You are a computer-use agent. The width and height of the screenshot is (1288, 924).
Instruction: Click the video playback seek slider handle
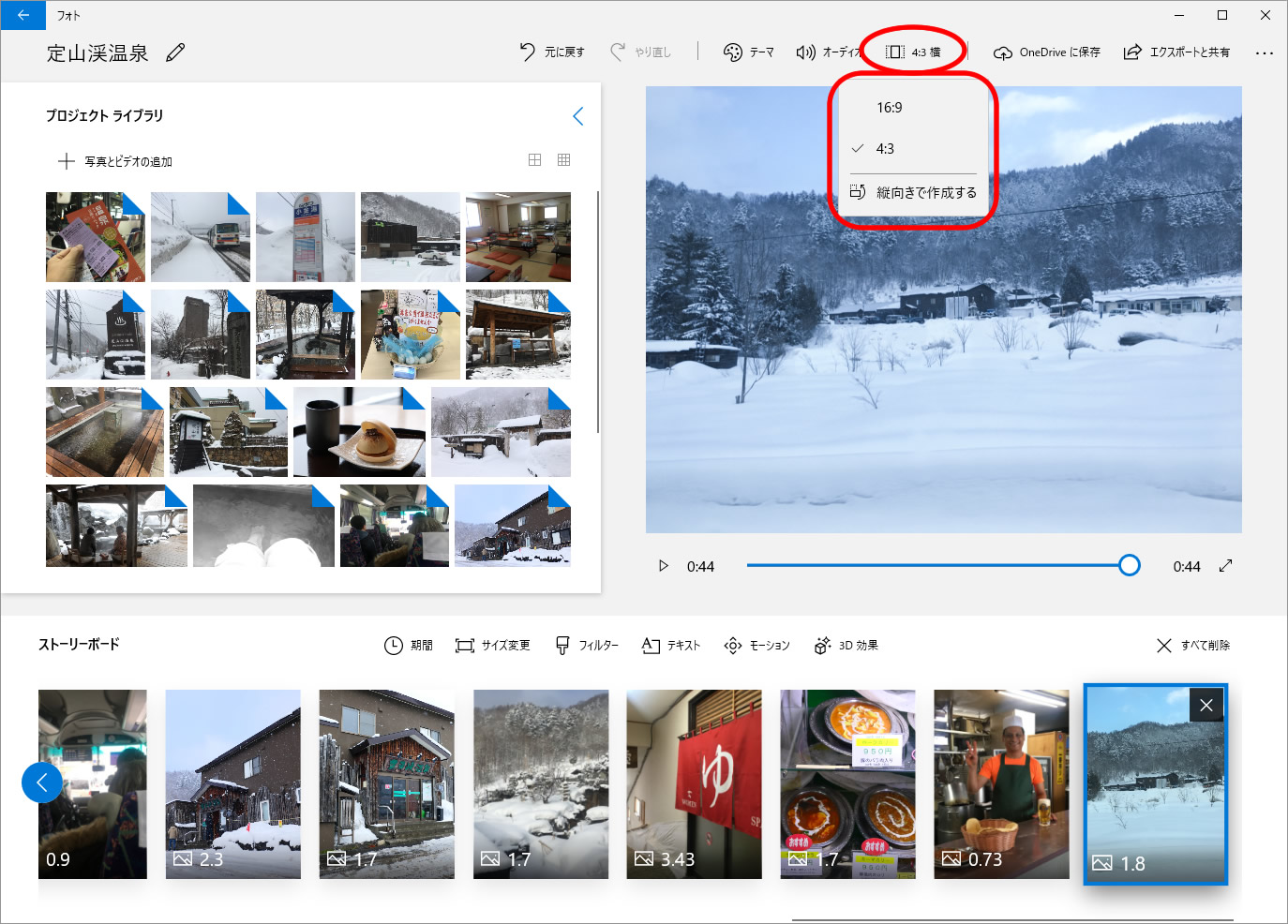[1130, 565]
